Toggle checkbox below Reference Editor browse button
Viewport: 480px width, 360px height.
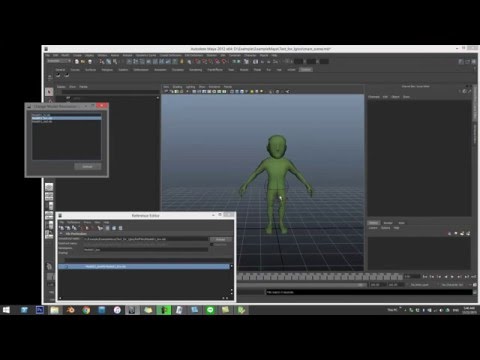[x=212, y=244]
